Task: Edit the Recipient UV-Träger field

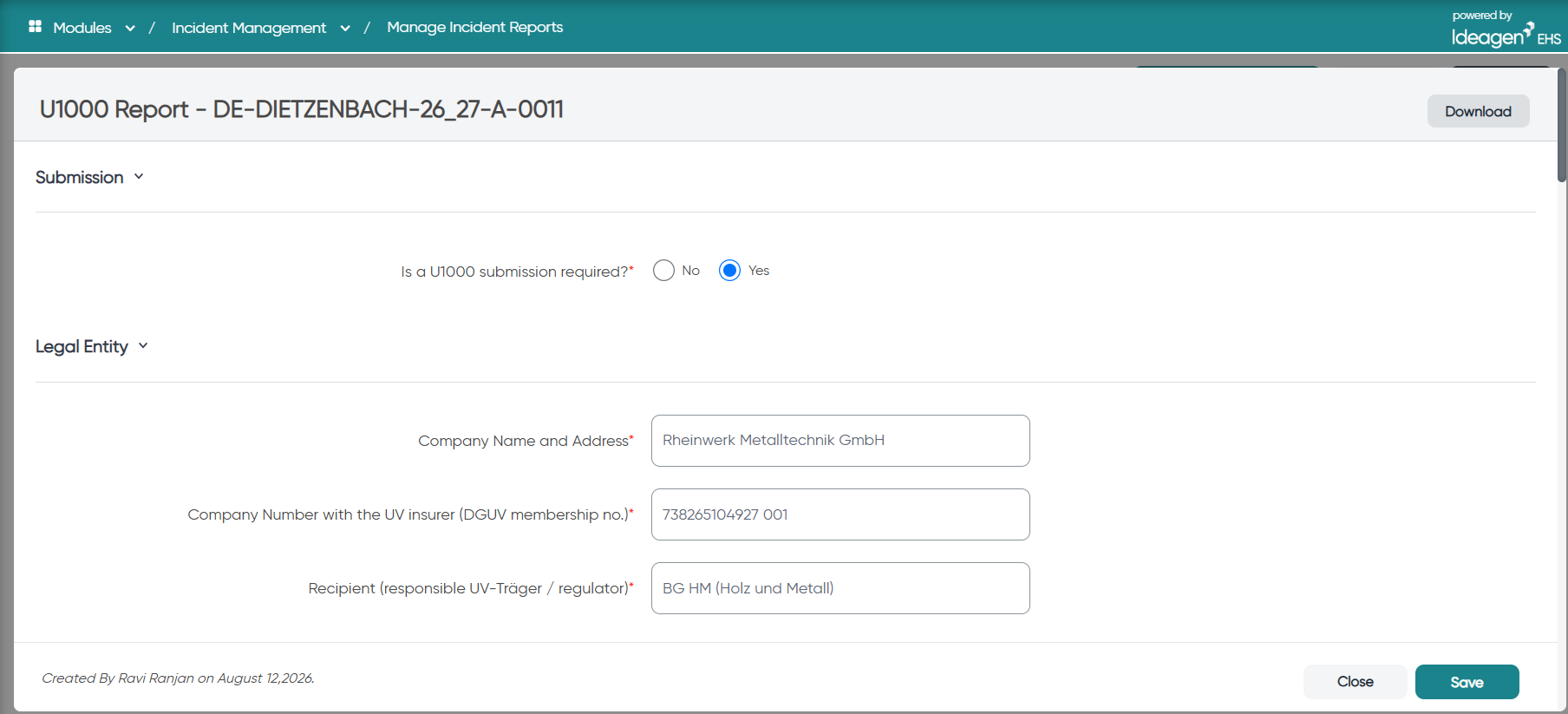Action: (x=840, y=588)
